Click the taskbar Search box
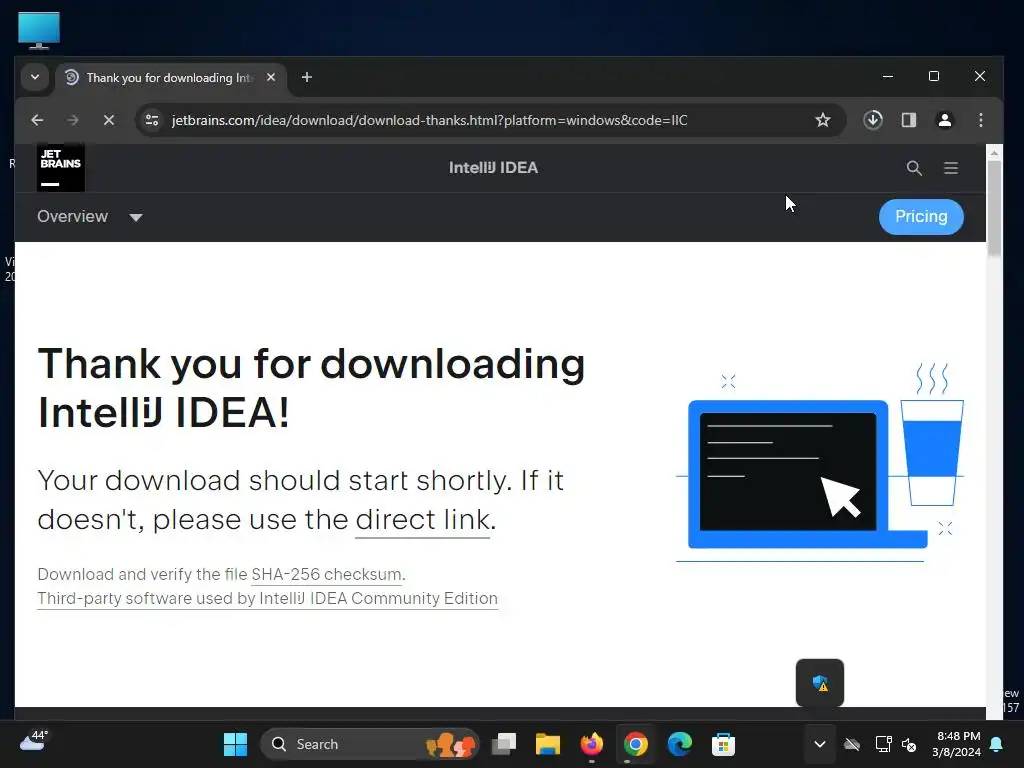 click(370, 744)
